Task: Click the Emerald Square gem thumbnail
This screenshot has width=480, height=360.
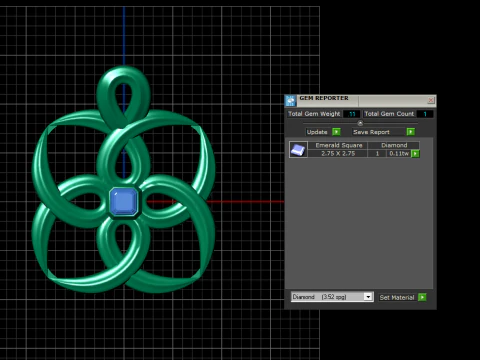Action: 298,150
